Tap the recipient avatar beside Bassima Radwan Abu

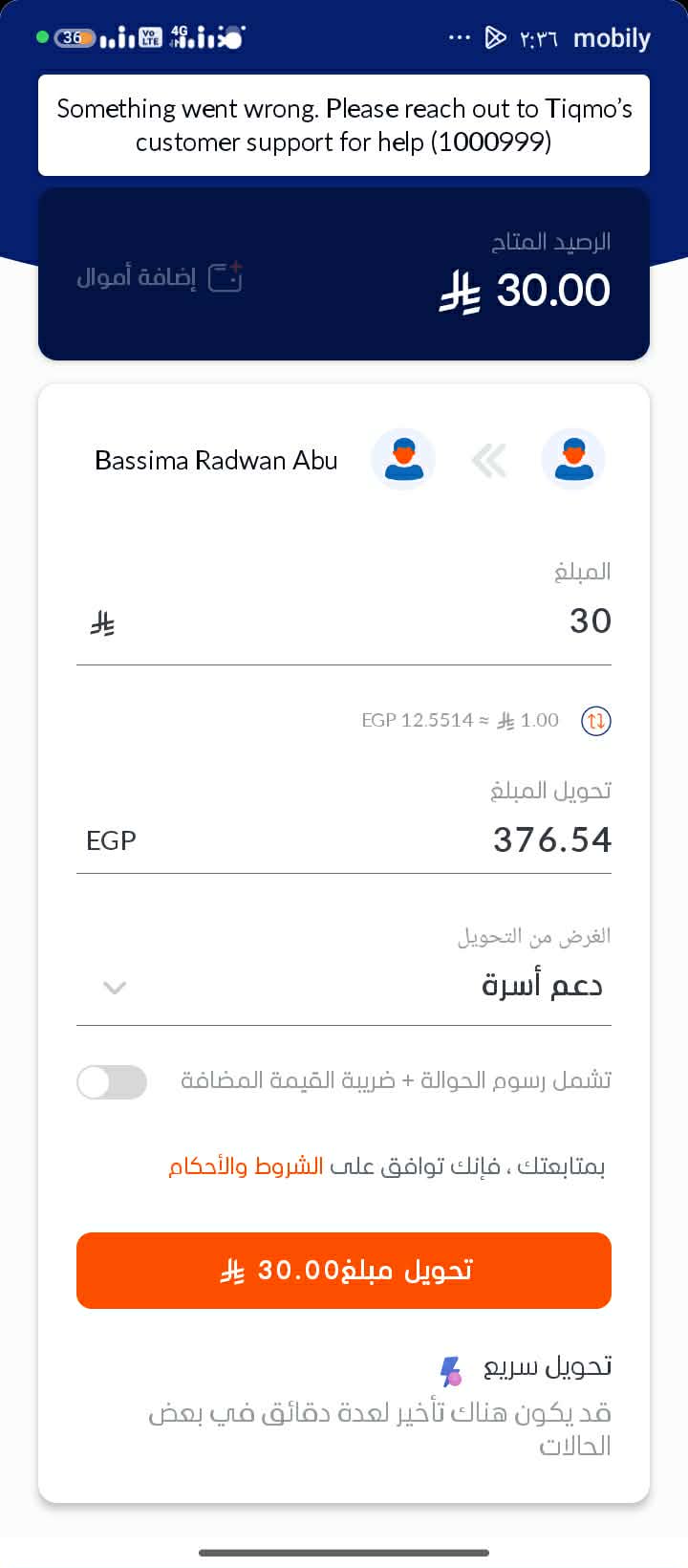[403, 460]
